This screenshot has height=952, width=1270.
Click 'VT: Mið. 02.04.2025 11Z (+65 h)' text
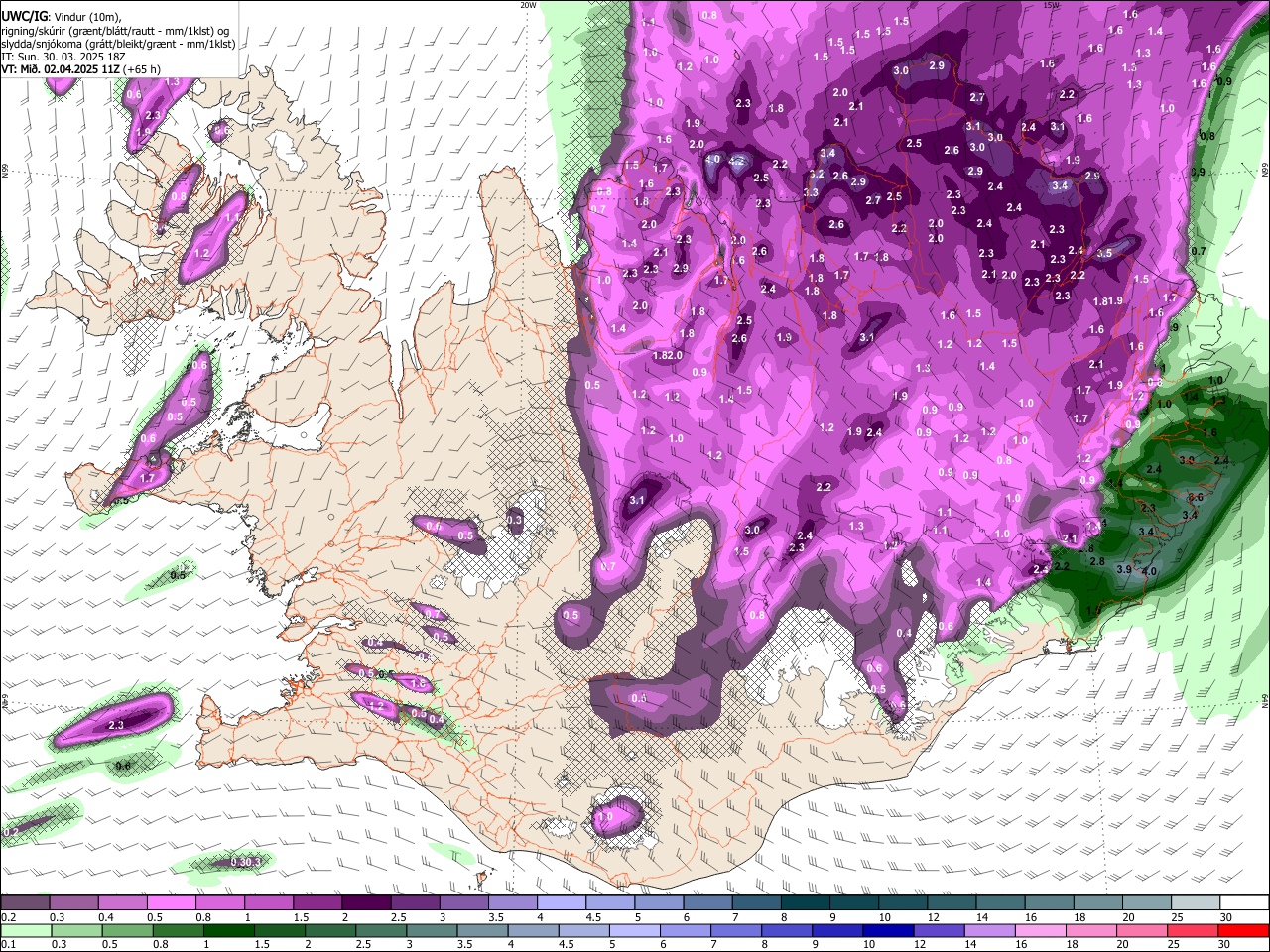click(x=81, y=69)
